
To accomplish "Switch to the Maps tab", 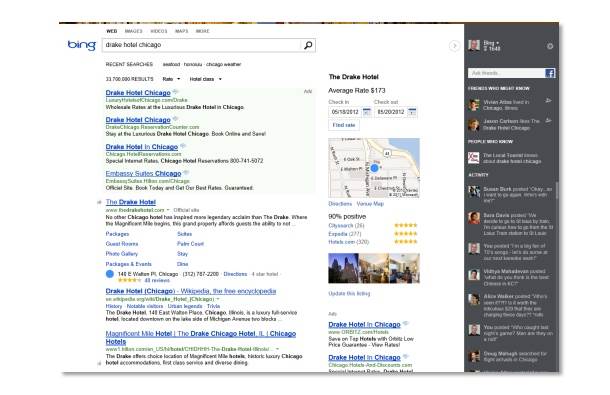I will click(181, 31).
